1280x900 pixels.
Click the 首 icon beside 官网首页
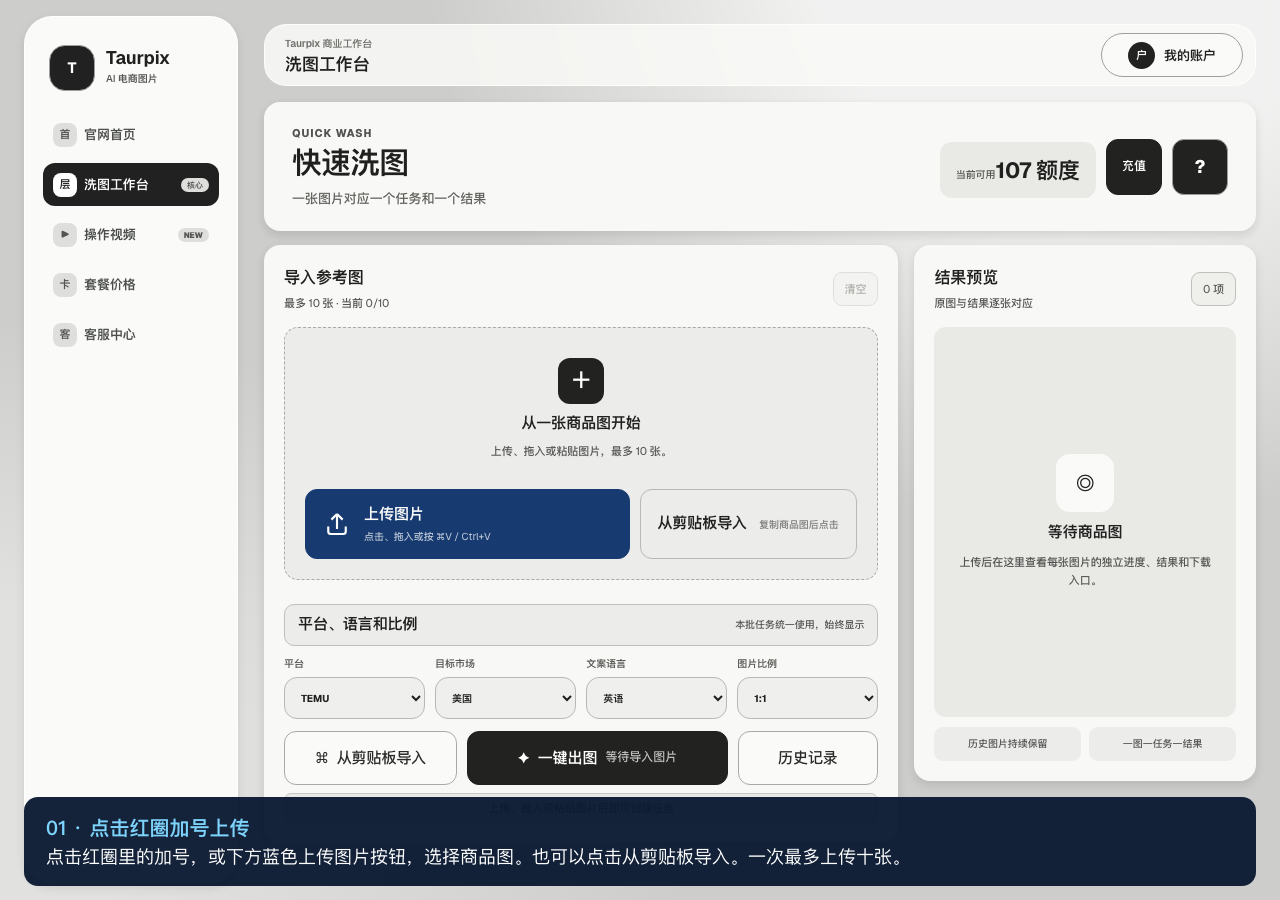pos(65,134)
